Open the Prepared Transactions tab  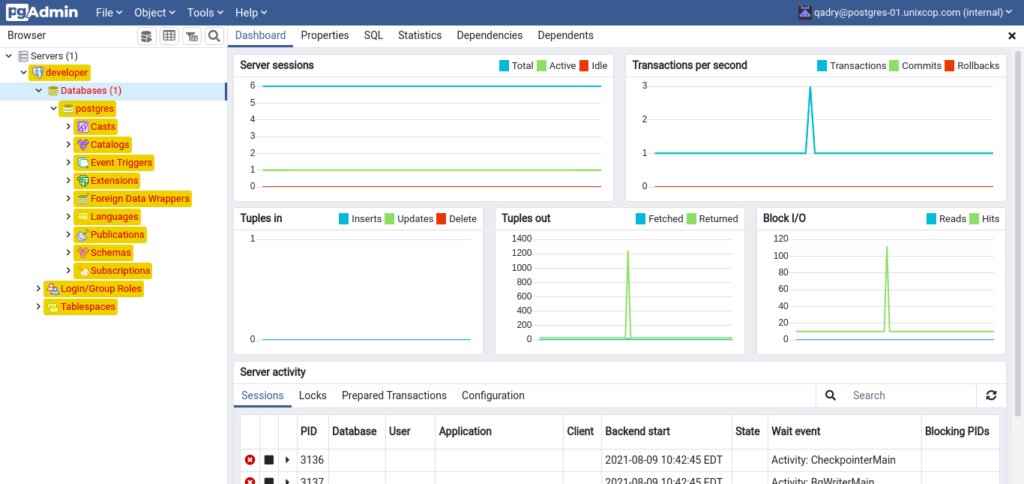coord(394,395)
